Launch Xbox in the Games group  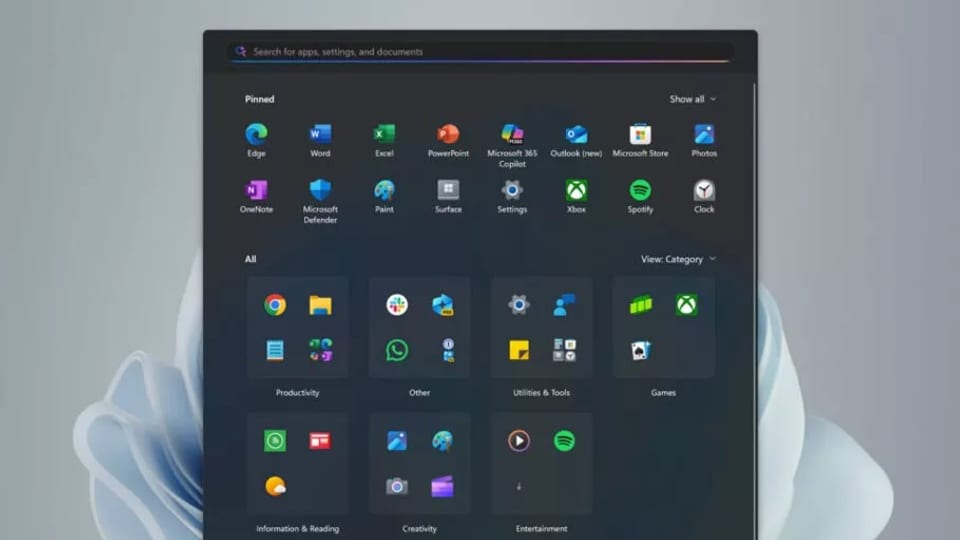pyautogui.click(x=686, y=305)
